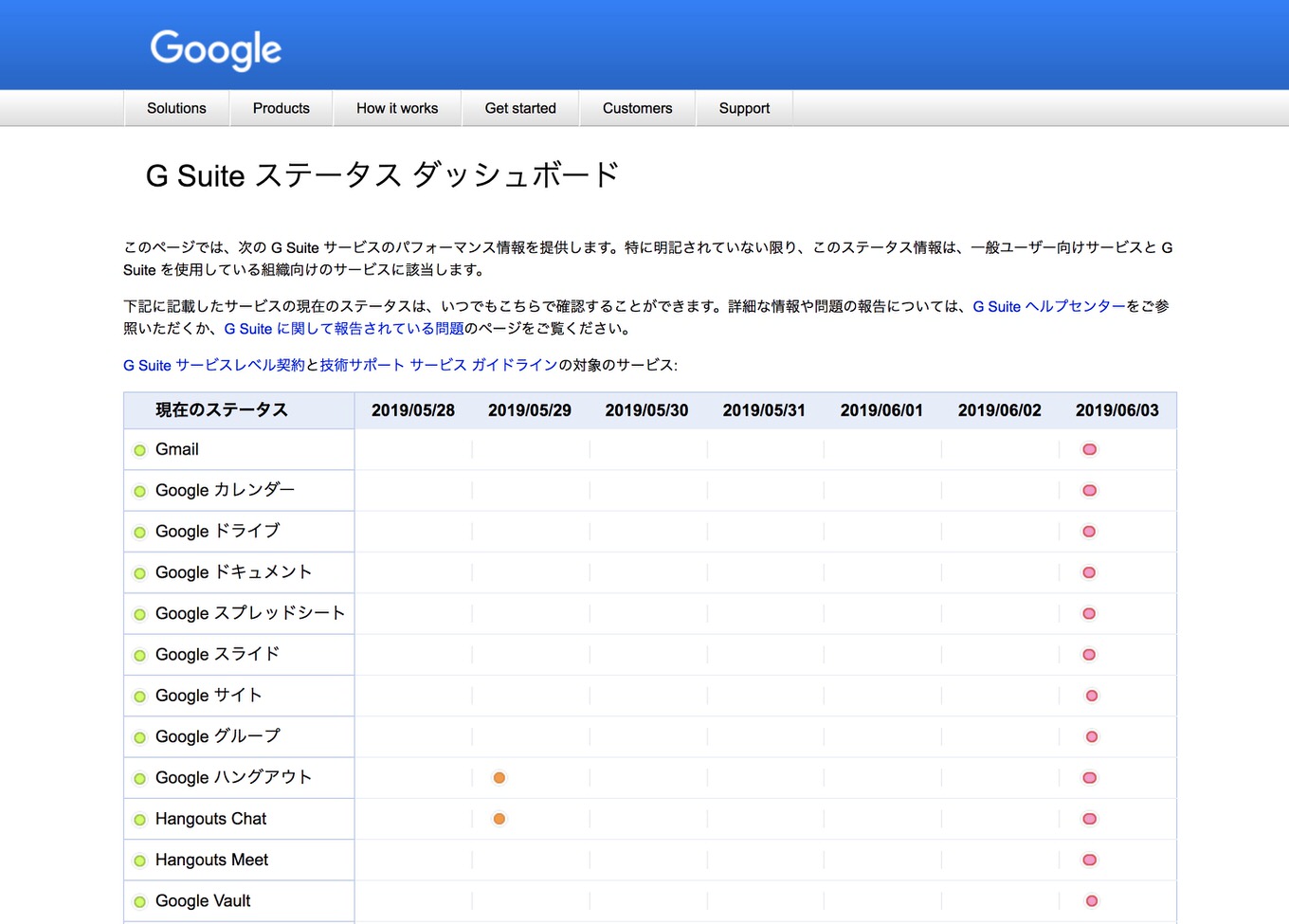This screenshot has height=924, width=1289.
Task: Click the 現在のステータス column header
Action: [x=222, y=410]
